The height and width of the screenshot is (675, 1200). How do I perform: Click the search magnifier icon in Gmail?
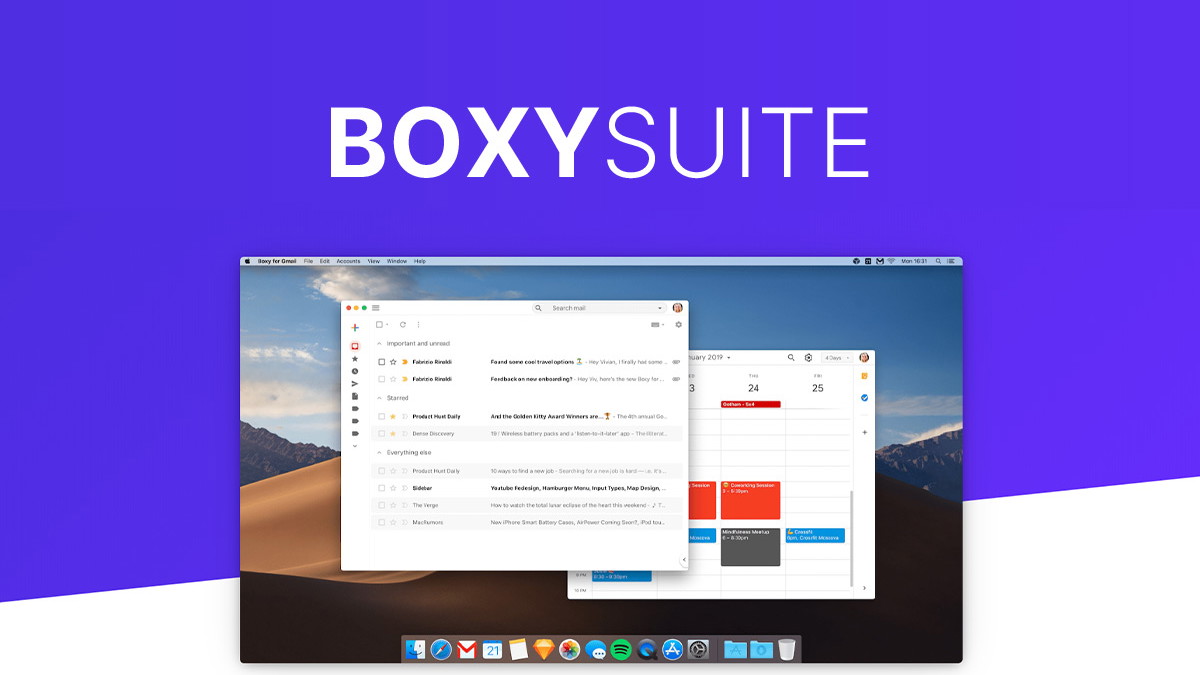pos(538,308)
